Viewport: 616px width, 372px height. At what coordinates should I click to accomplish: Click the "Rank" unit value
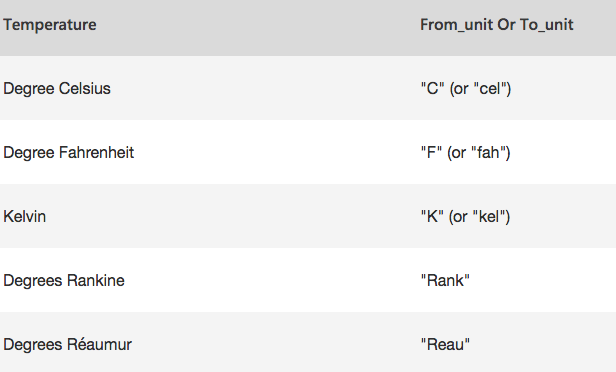pyautogui.click(x=445, y=280)
